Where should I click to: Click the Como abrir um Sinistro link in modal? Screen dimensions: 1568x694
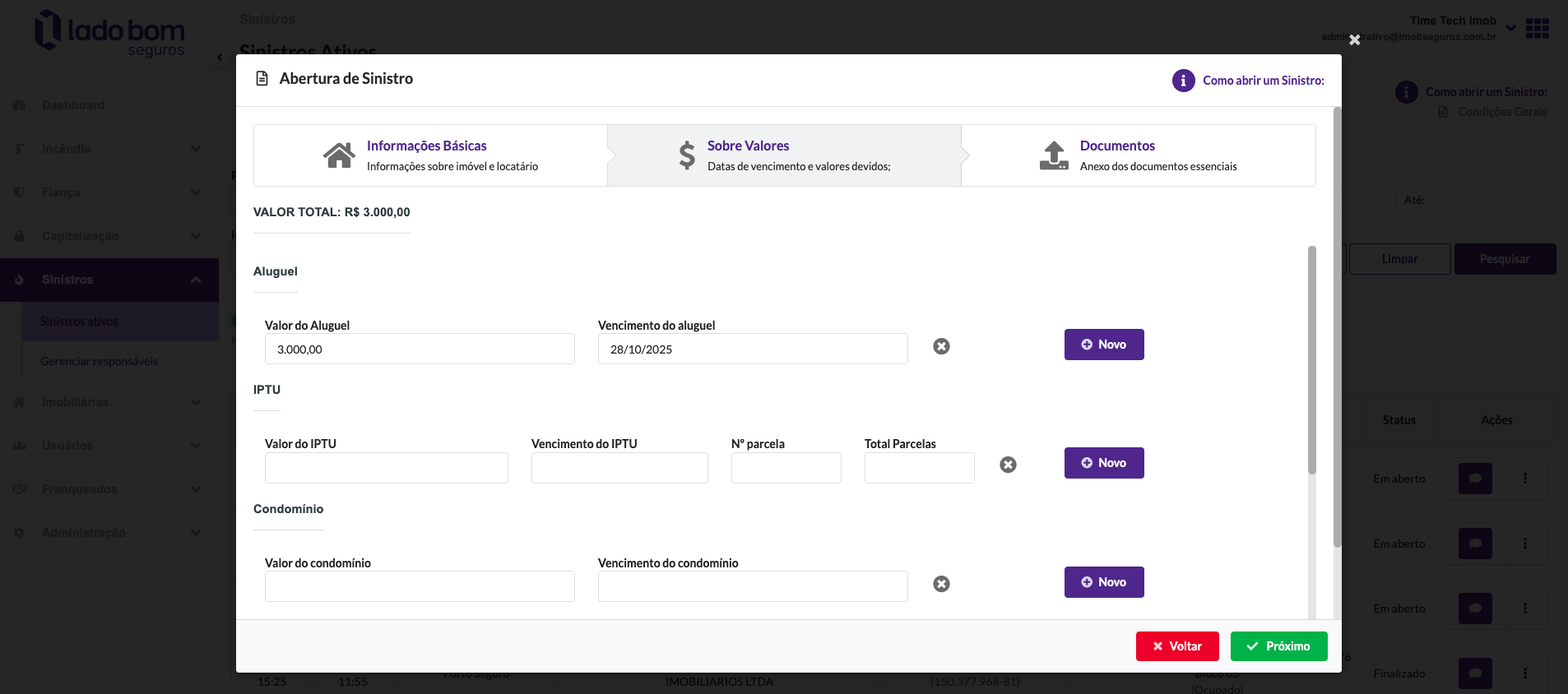click(x=1263, y=81)
